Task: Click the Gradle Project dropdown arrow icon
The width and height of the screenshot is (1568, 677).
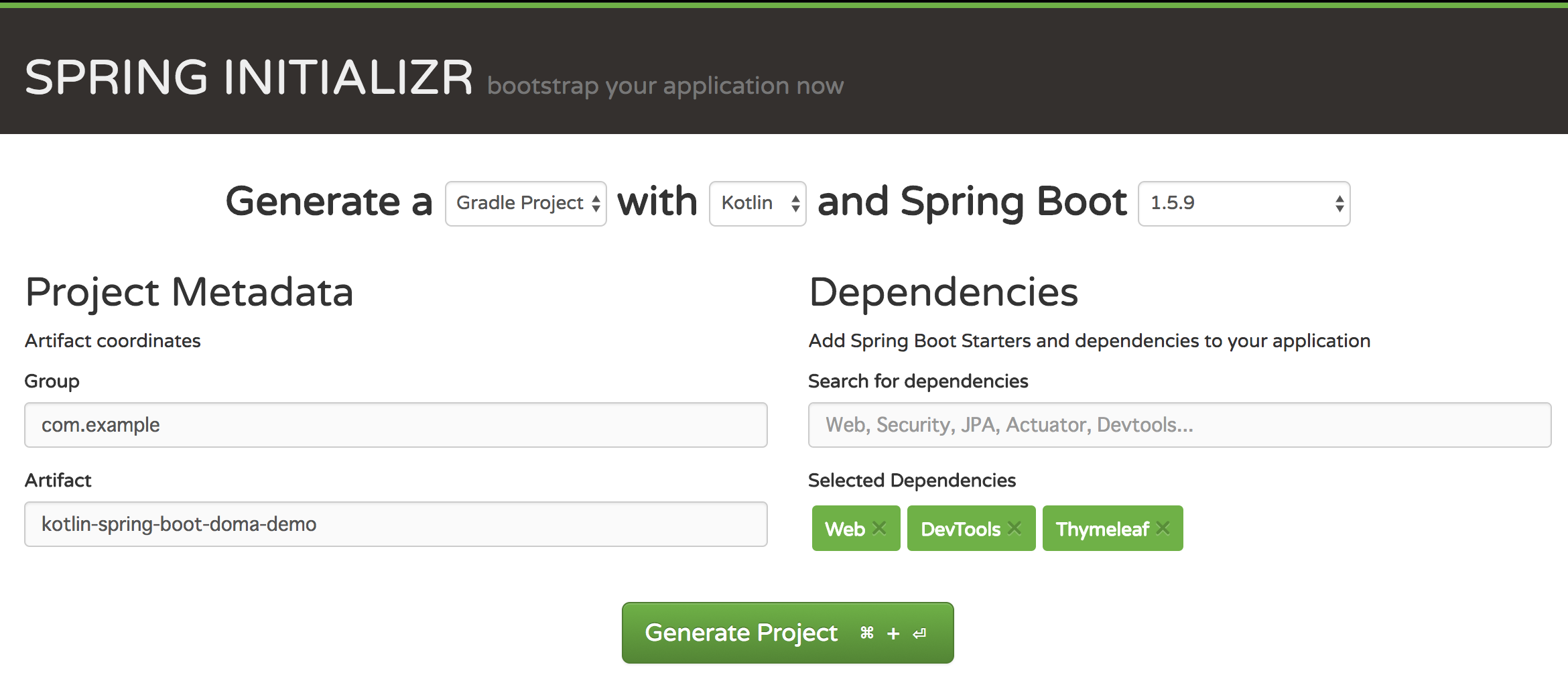Action: click(595, 203)
